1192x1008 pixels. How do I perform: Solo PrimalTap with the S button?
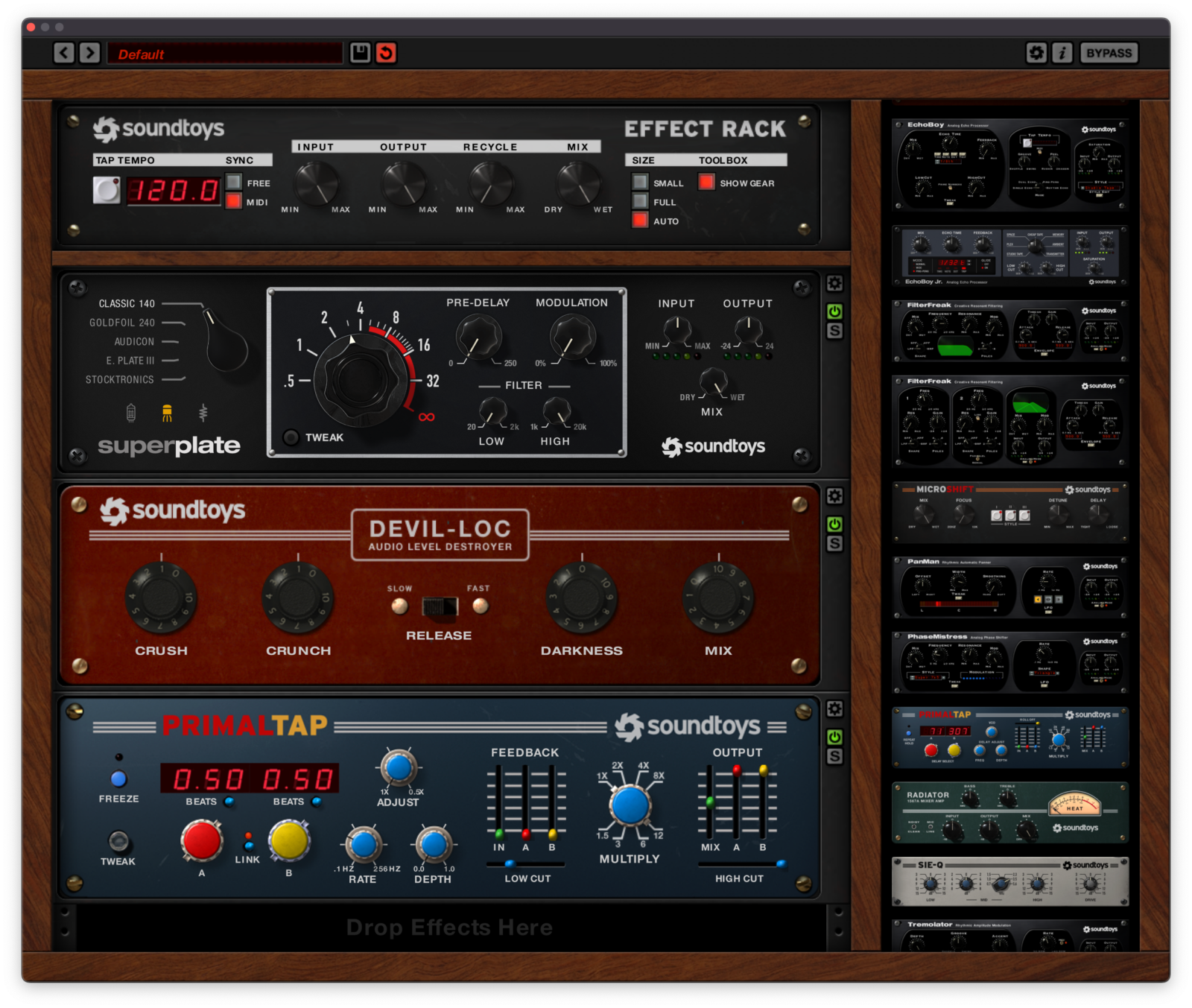point(834,757)
